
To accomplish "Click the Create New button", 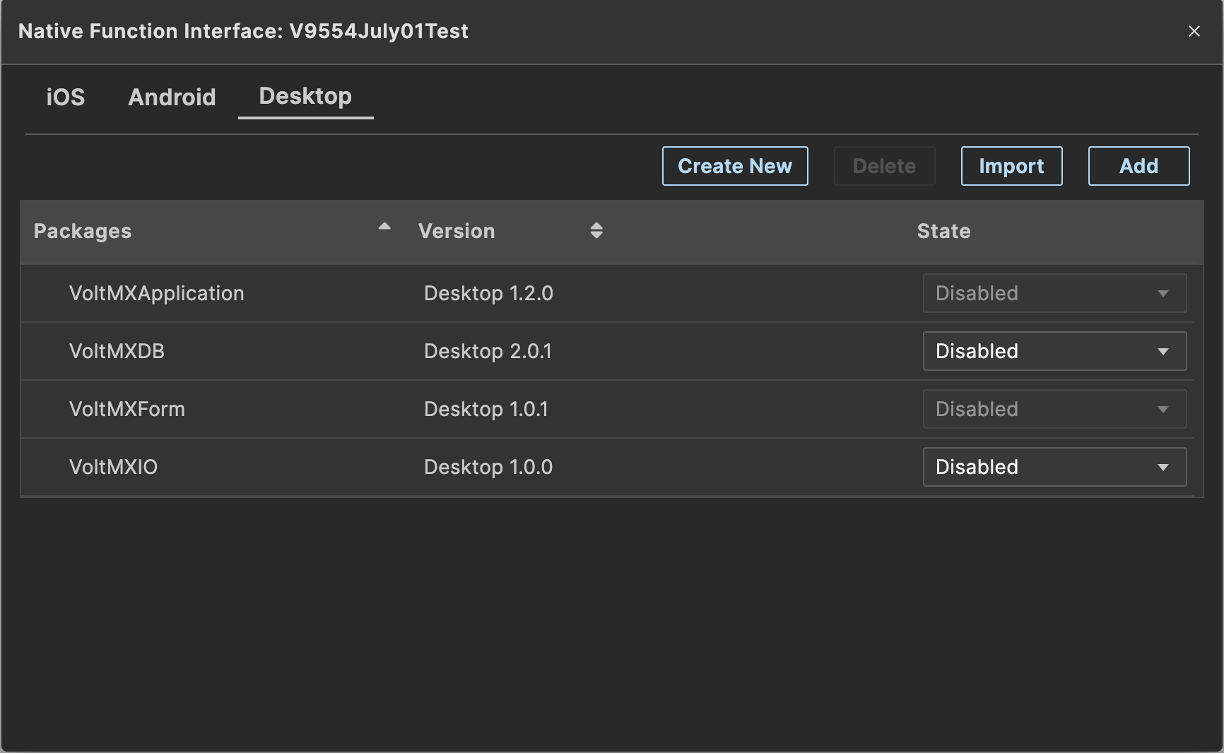I will pos(735,166).
